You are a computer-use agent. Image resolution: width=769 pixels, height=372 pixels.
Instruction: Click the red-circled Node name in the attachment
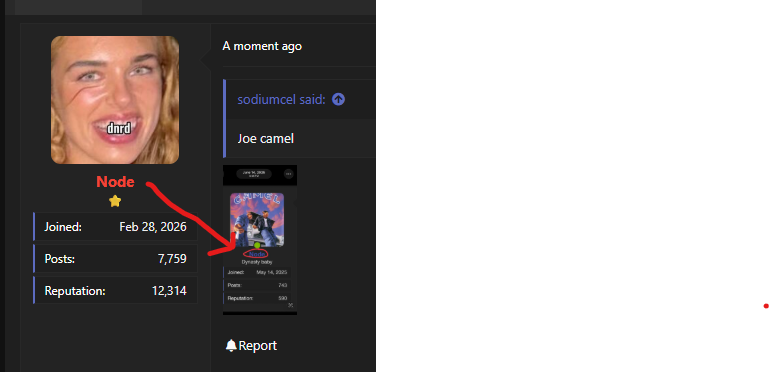(x=257, y=254)
